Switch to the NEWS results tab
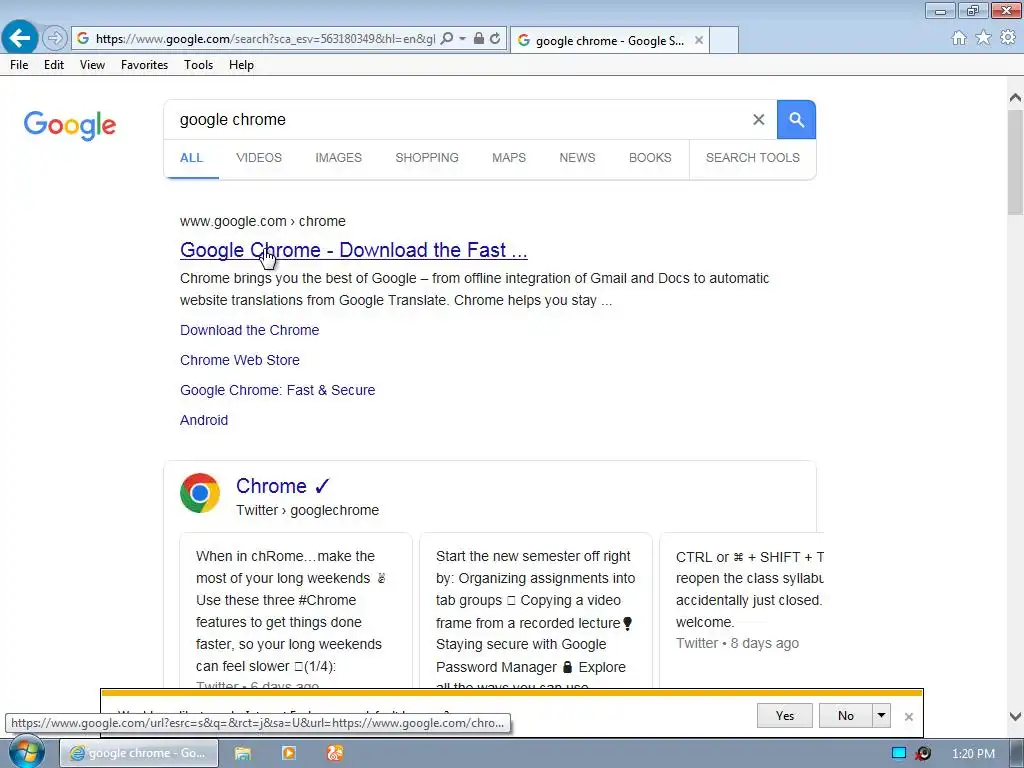 coord(577,158)
